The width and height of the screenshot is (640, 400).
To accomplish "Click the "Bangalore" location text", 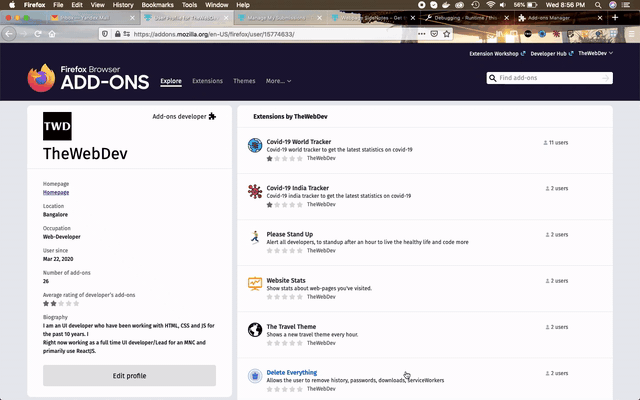I will click(55, 214).
